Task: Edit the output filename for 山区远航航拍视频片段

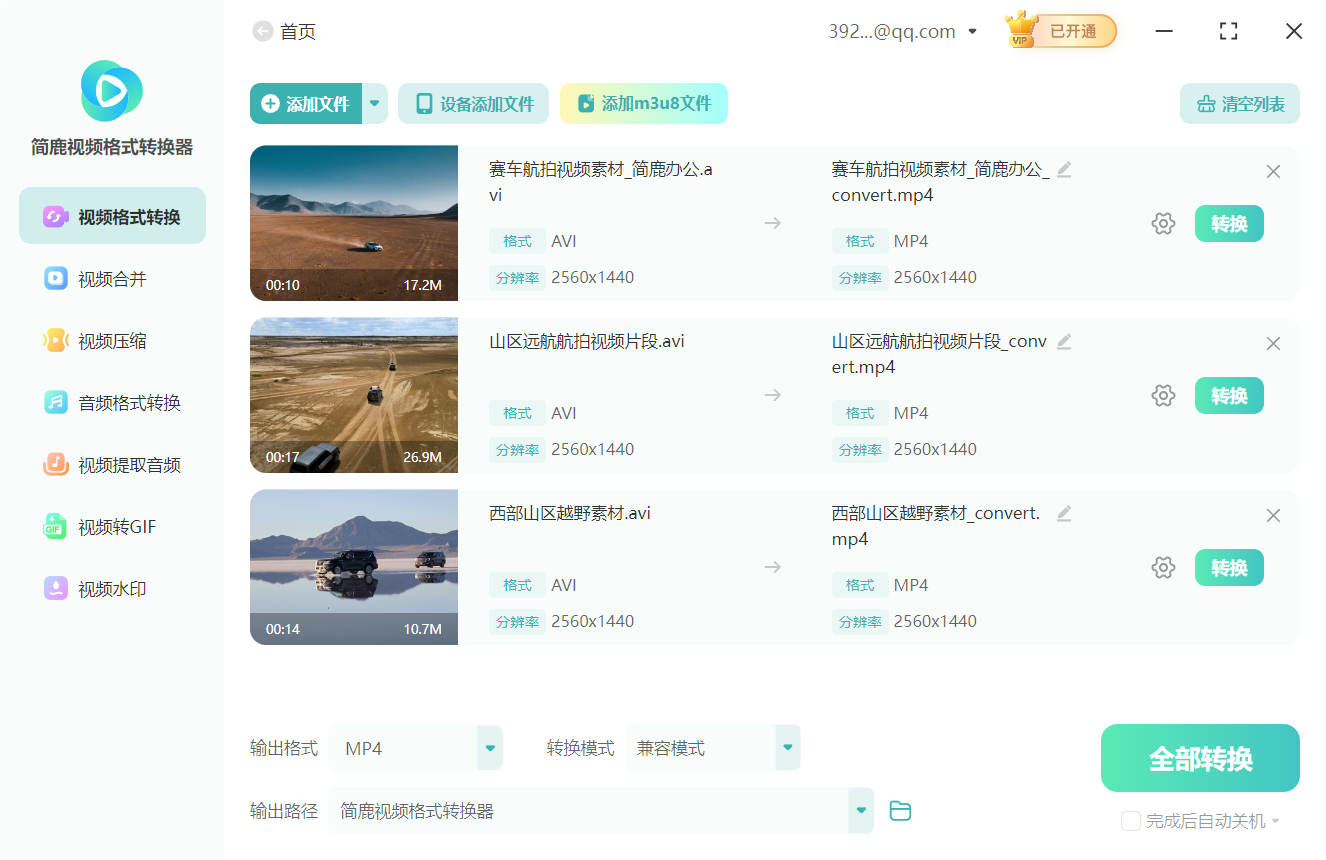Action: tap(1064, 342)
